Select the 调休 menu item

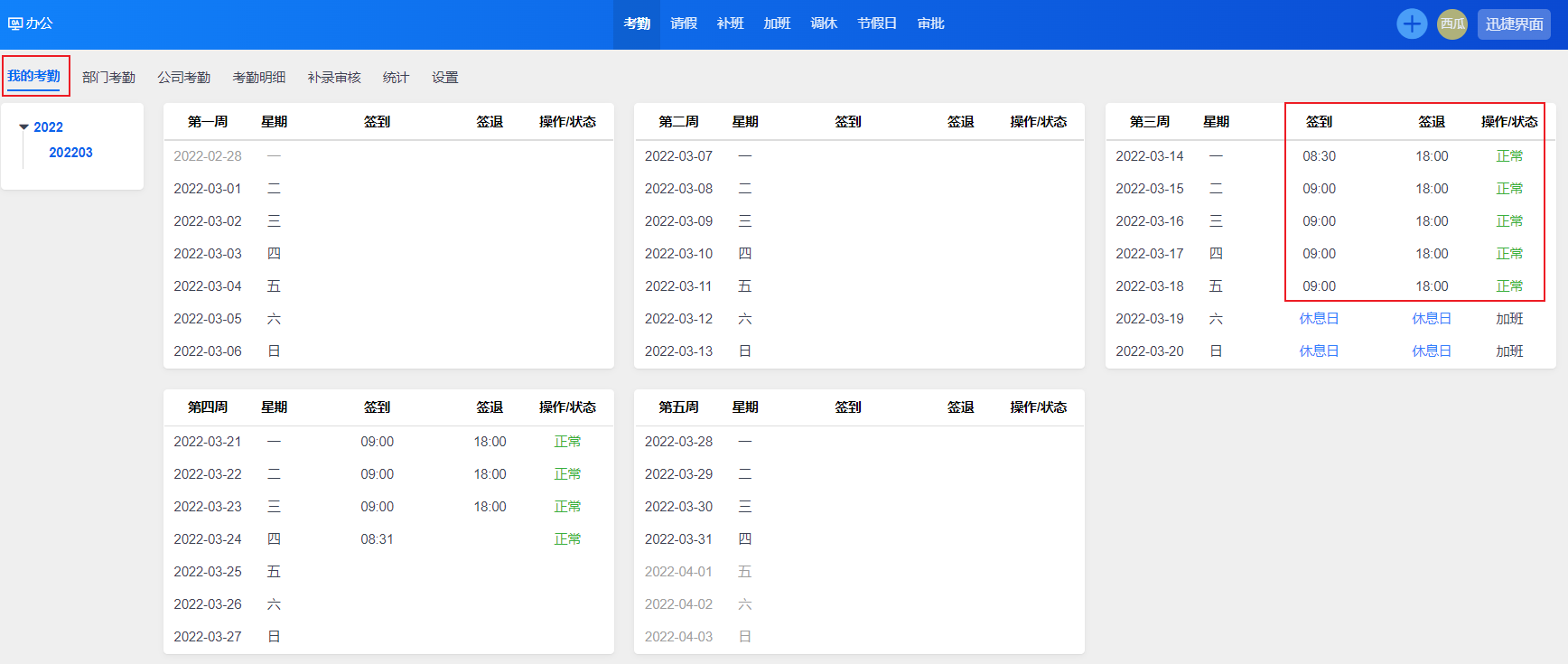click(824, 23)
